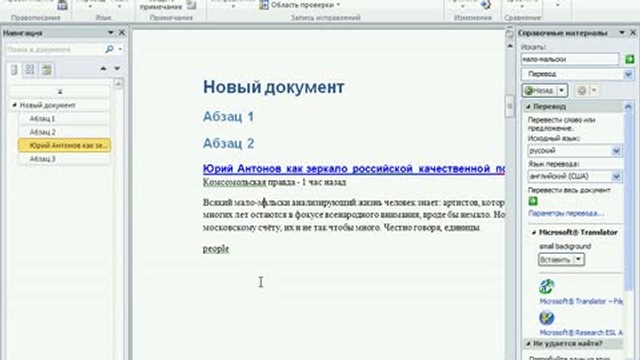
Task: Click the next comment icon in 'Примечания' group
Action: point(191,5)
